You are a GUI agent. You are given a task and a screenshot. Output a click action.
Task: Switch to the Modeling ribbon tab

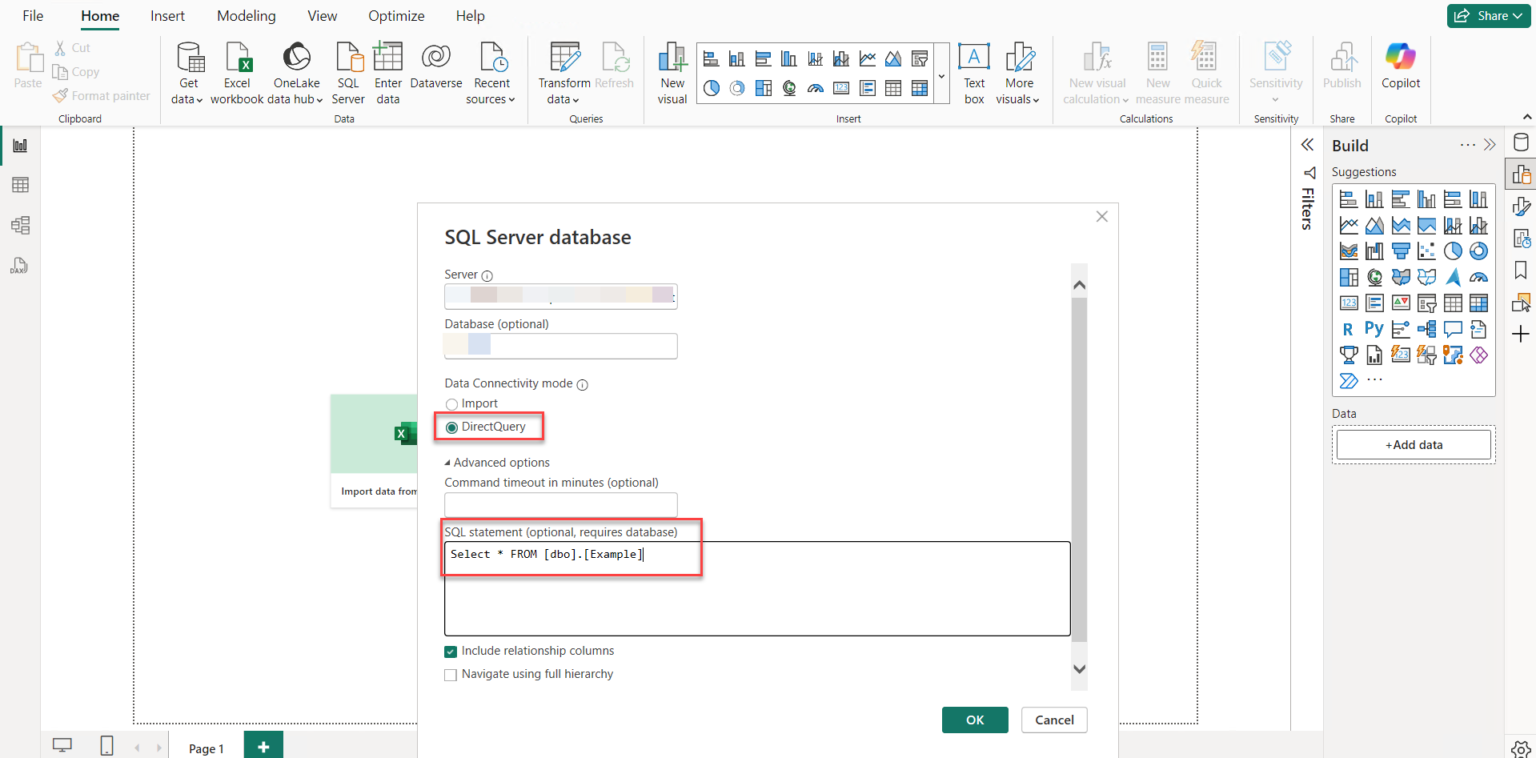click(246, 15)
